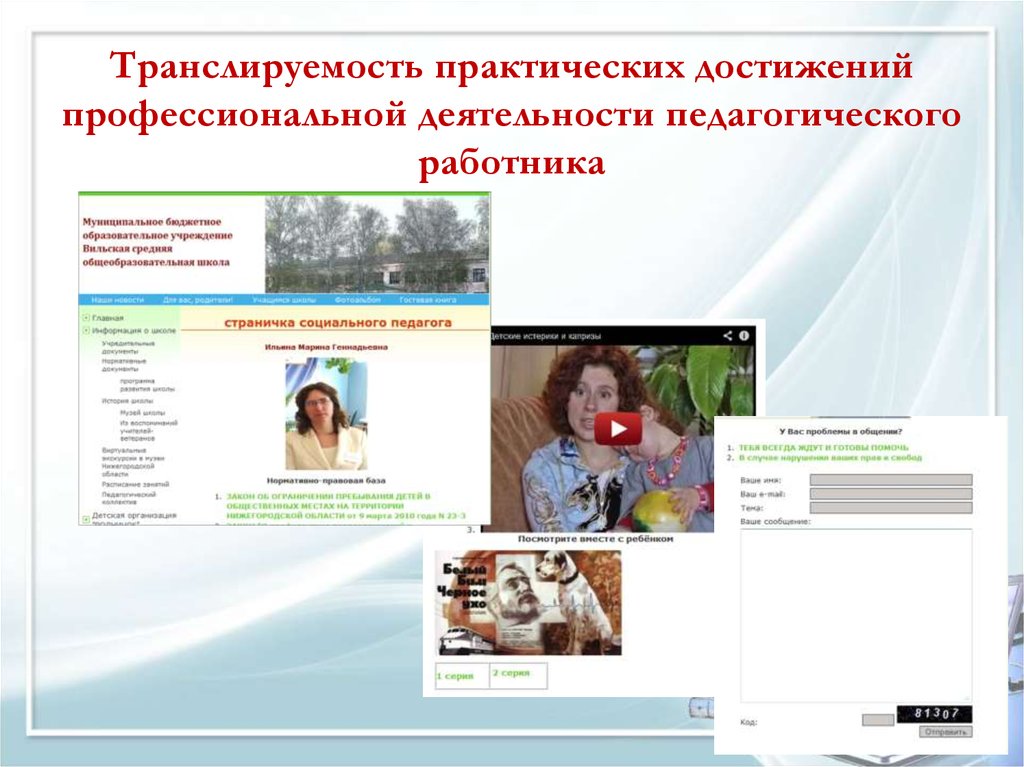Expand the 'Информация о школе' section
This screenshot has width=1024, height=767.
(86, 330)
